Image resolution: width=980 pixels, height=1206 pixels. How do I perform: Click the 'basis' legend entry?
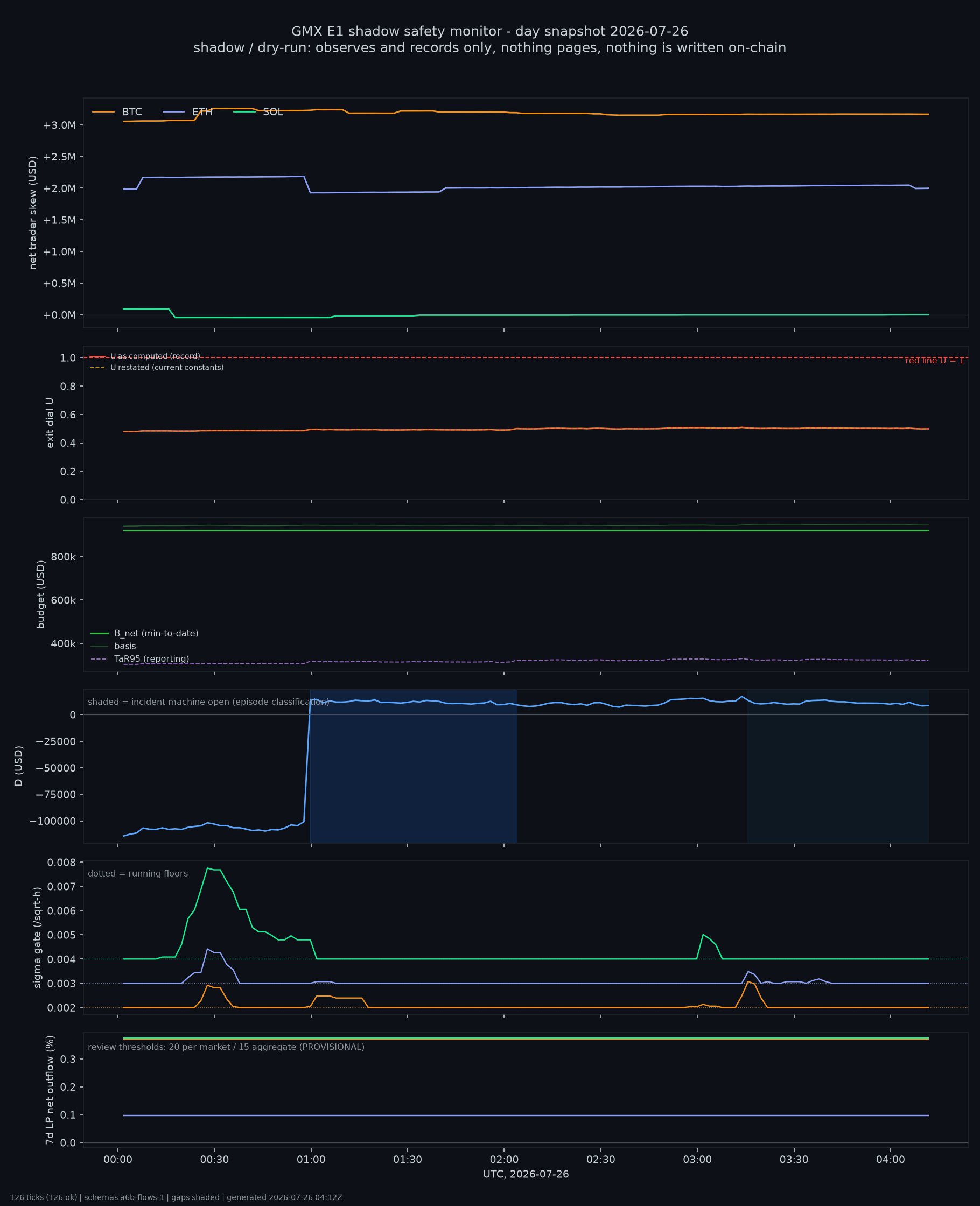[114, 646]
